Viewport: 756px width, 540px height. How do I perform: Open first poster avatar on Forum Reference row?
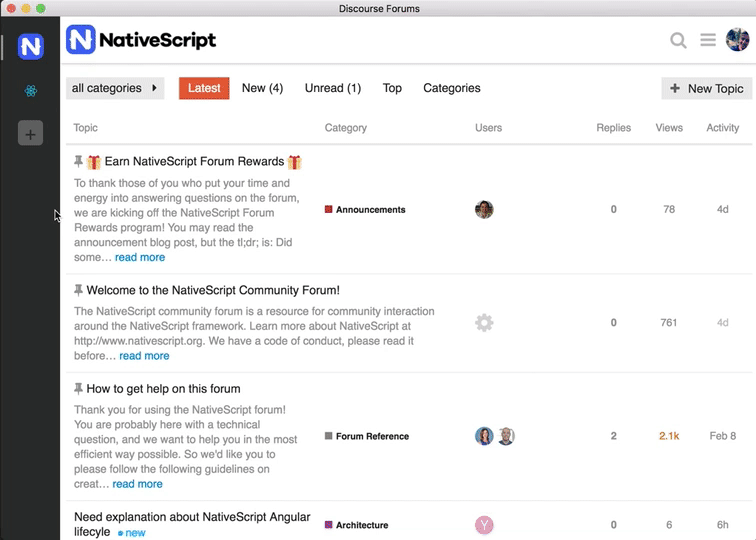[484, 436]
